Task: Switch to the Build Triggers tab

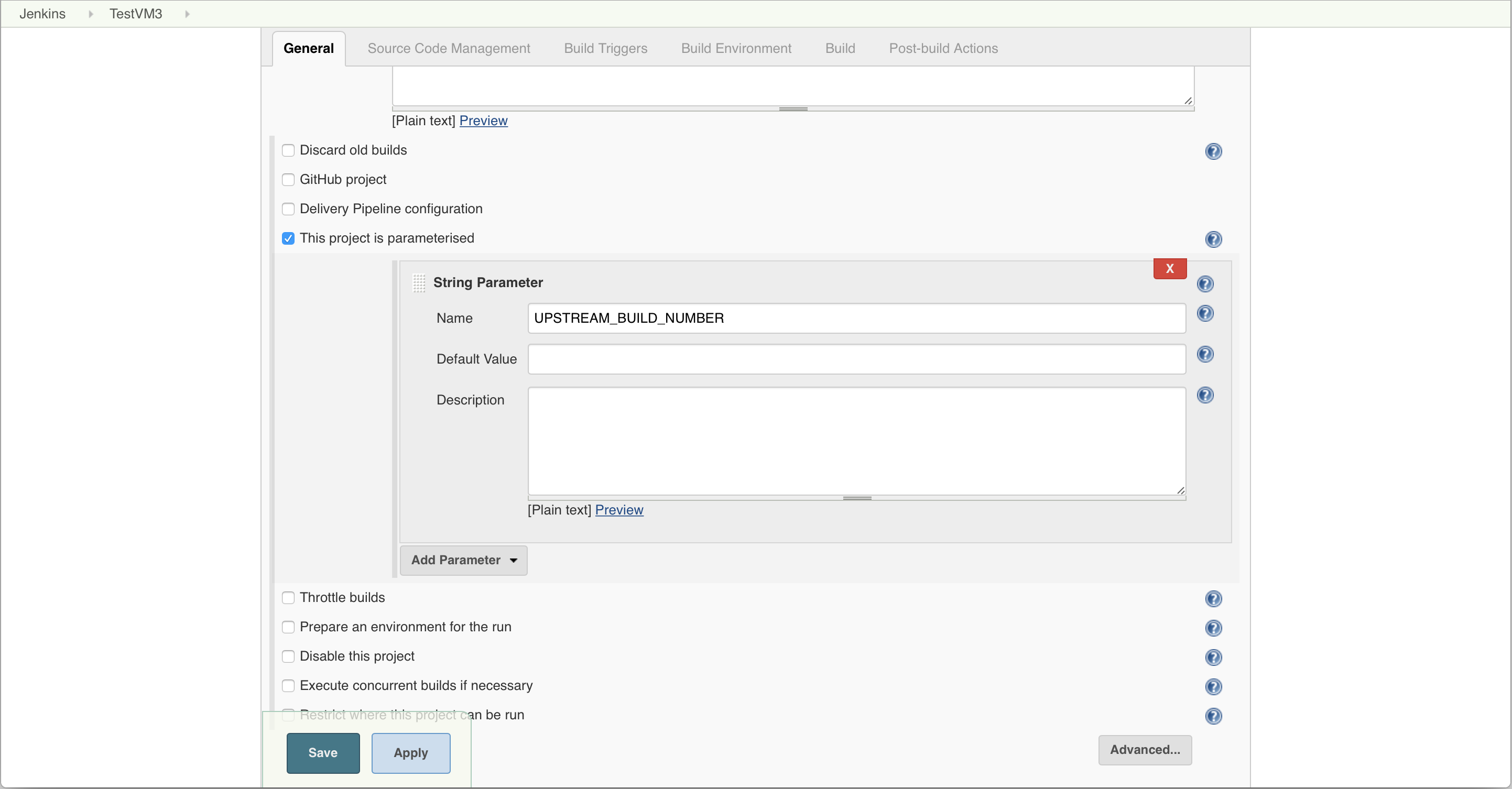Action: coord(604,47)
